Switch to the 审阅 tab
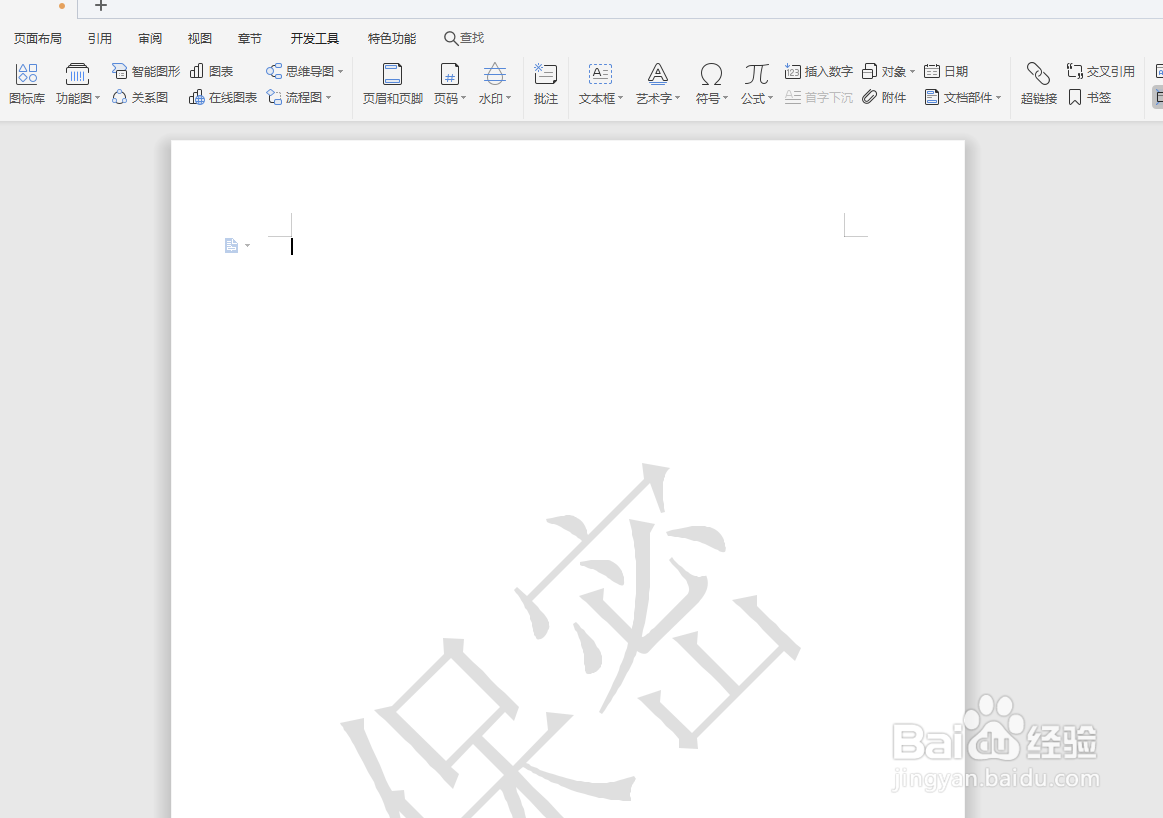This screenshot has width=1163, height=818. click(150, 38)
